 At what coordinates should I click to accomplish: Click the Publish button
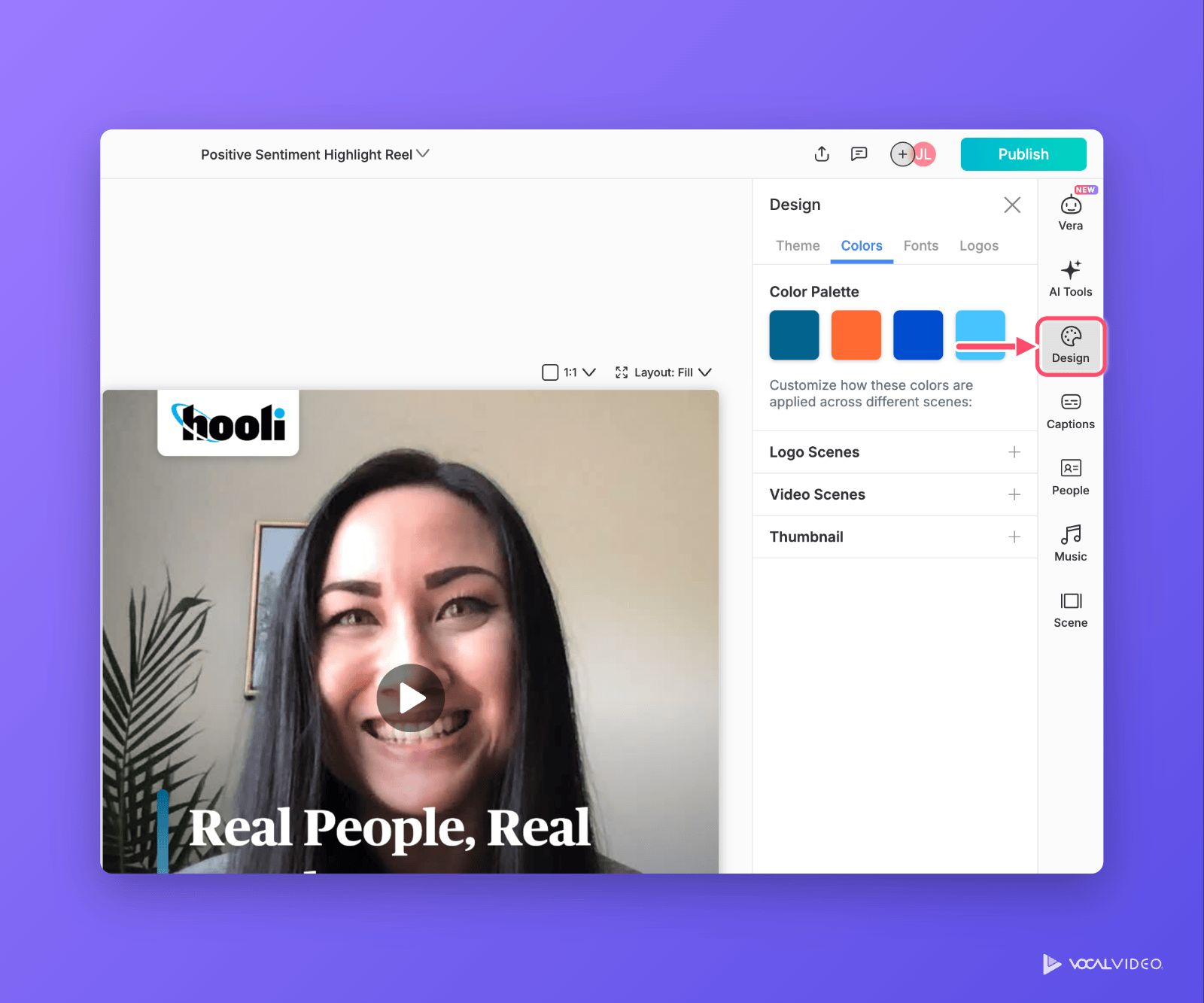coord(1023,154)
